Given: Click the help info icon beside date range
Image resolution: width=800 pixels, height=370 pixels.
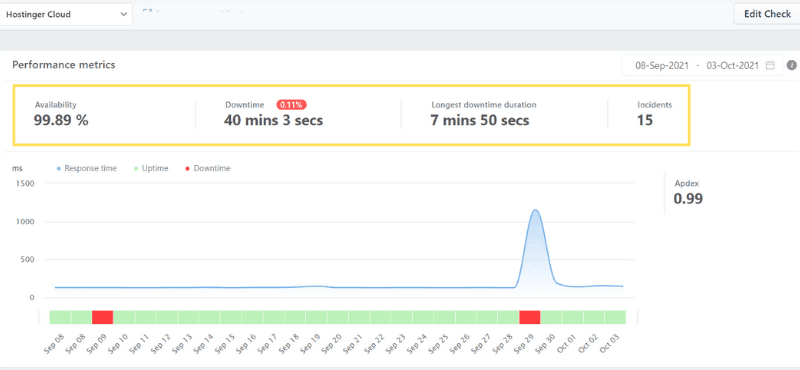Looking at the screenshot, I should click(x=792, y=65).
